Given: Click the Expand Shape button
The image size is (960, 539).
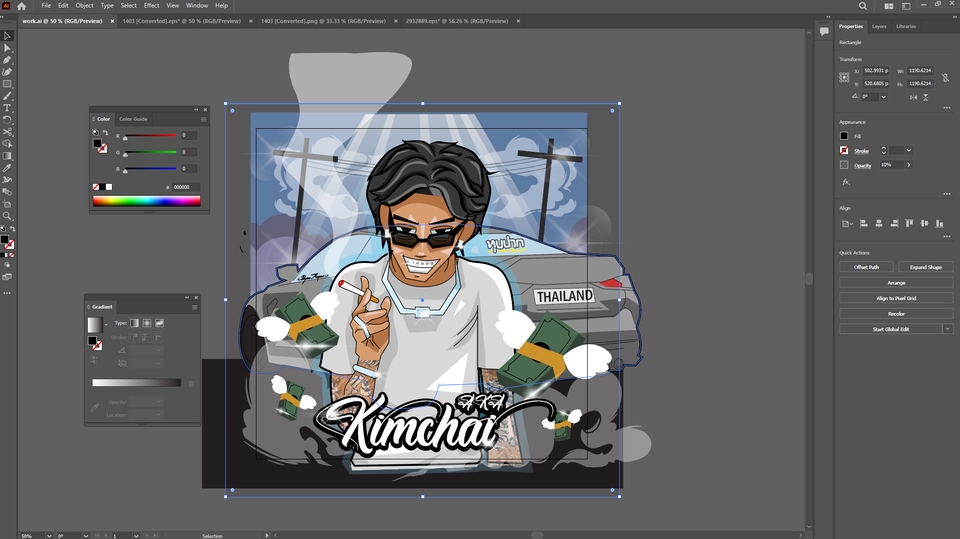Looking at the screenshot, I should pyautogui.click(x=925, y=267).
